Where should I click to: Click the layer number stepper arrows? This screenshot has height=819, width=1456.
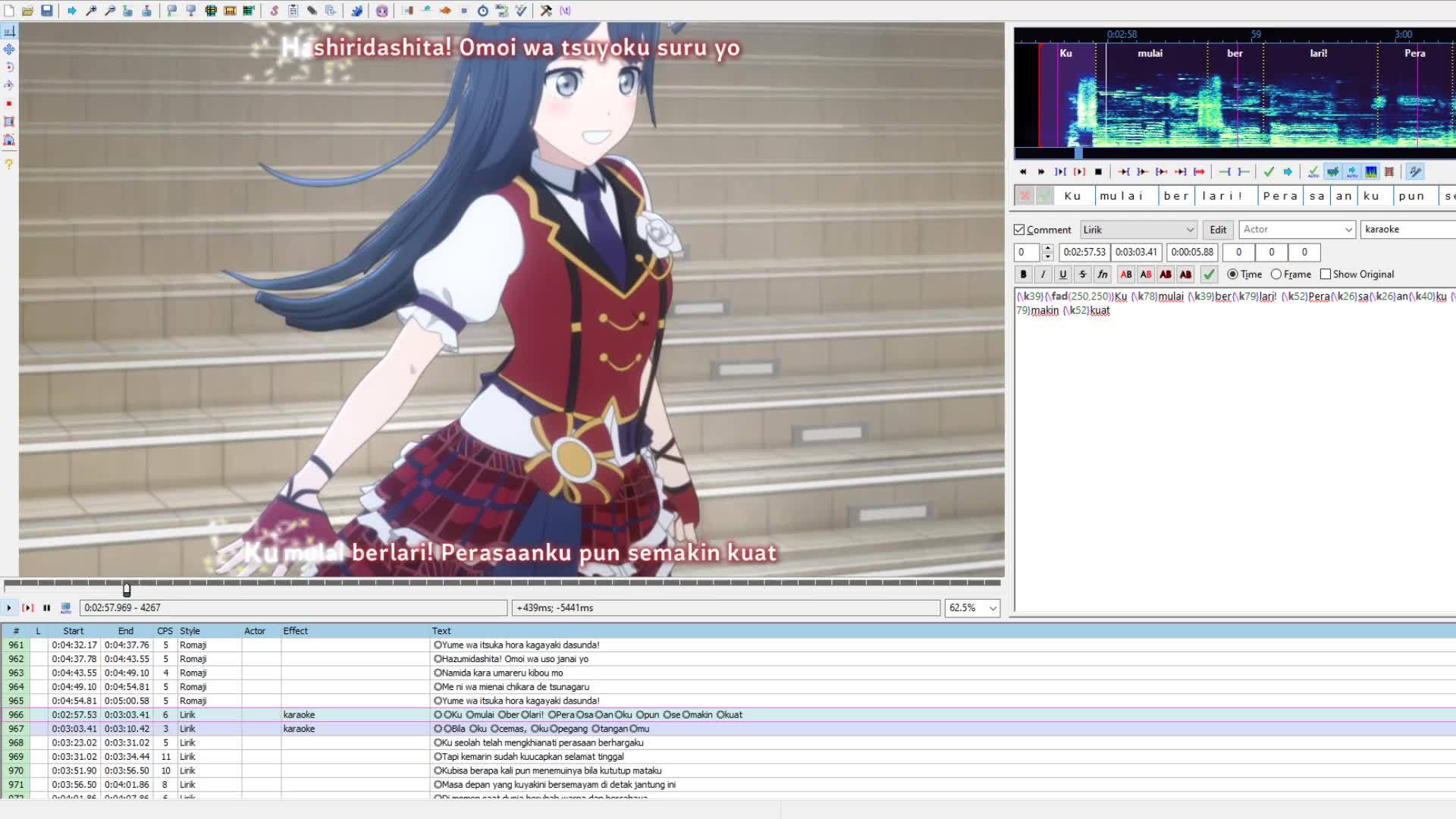pos(1047,252)
